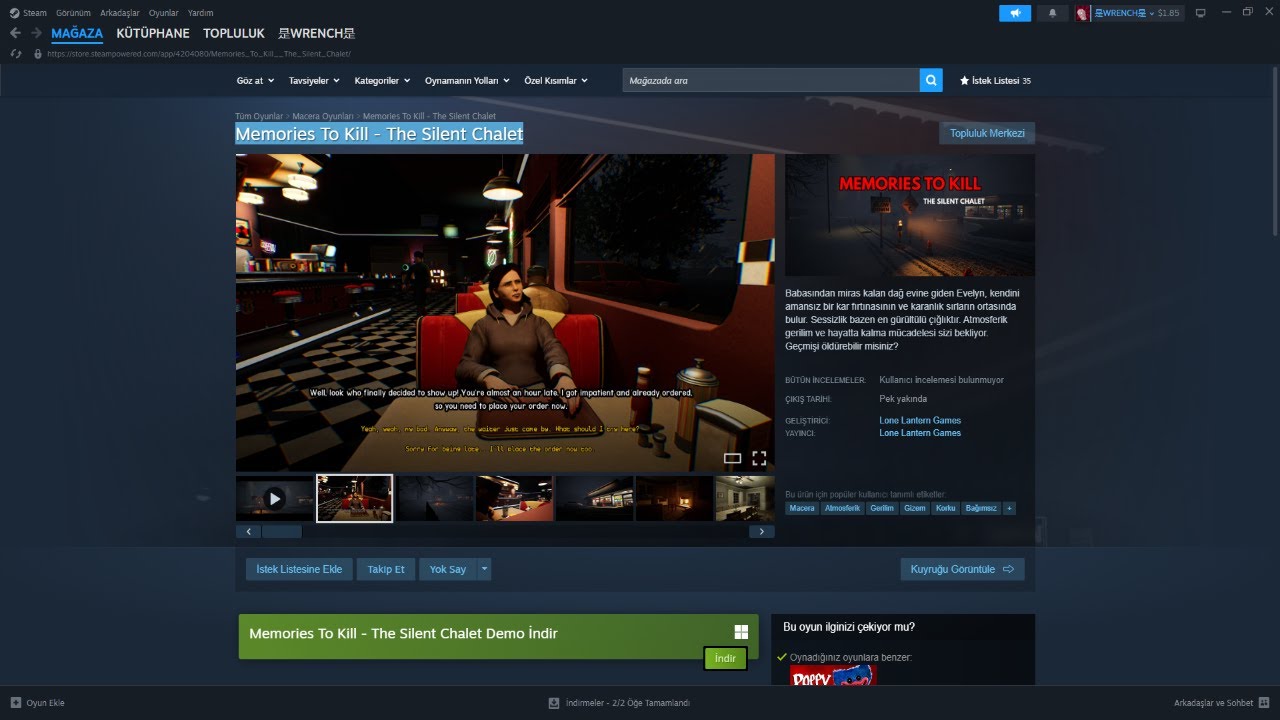Switch to the MAĞAZA tab
The width and height of the screenshot is (1280, 720).
coord(77,33)
